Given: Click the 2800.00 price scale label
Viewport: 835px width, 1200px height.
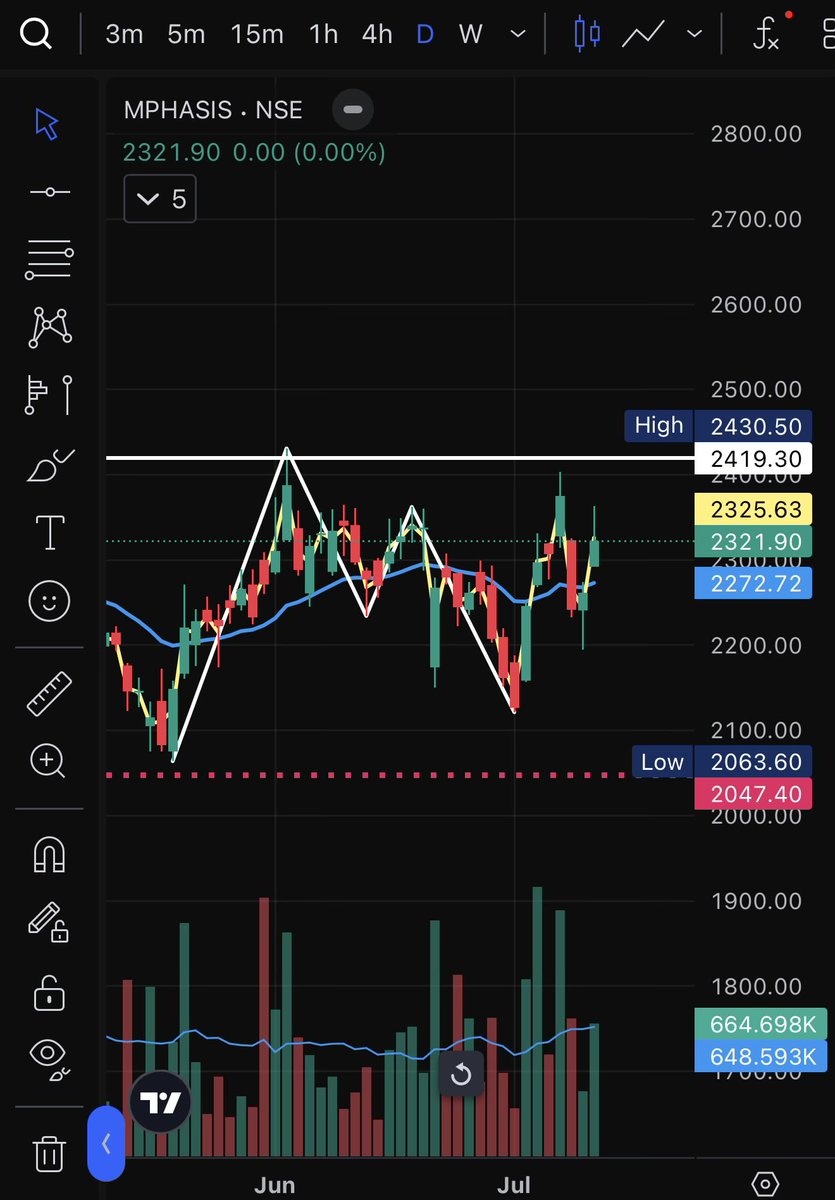Looking at the screenshot, I should 756,133.
